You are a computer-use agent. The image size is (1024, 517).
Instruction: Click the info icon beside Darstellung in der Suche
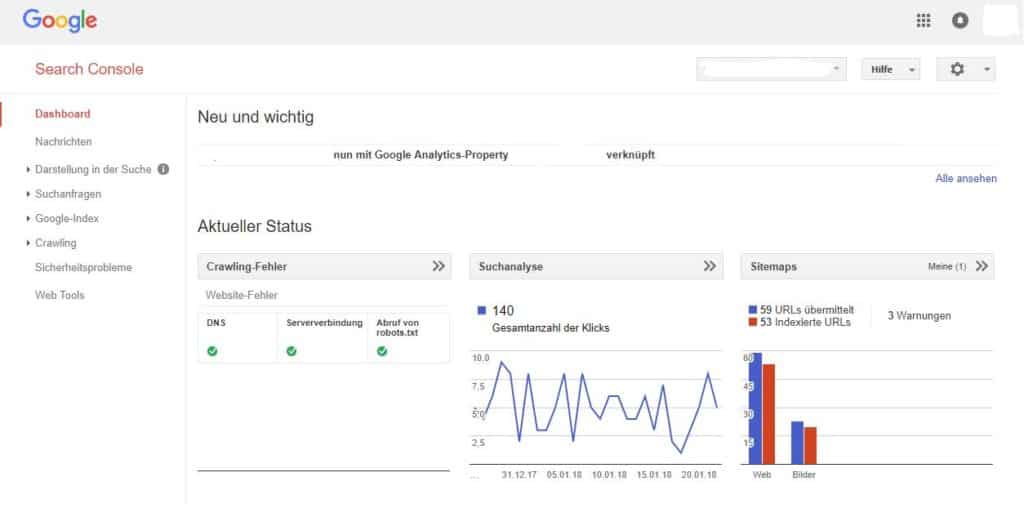pyautogui.click(x=163, y=169)
